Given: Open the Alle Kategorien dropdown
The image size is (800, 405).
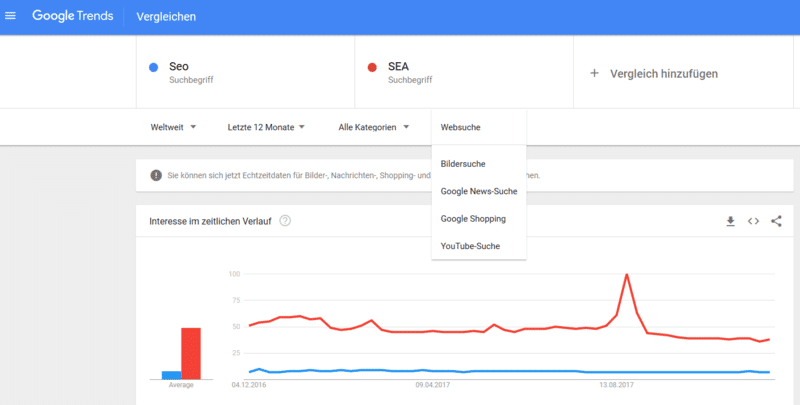Looking at the screenshot, I should (373, 128).
